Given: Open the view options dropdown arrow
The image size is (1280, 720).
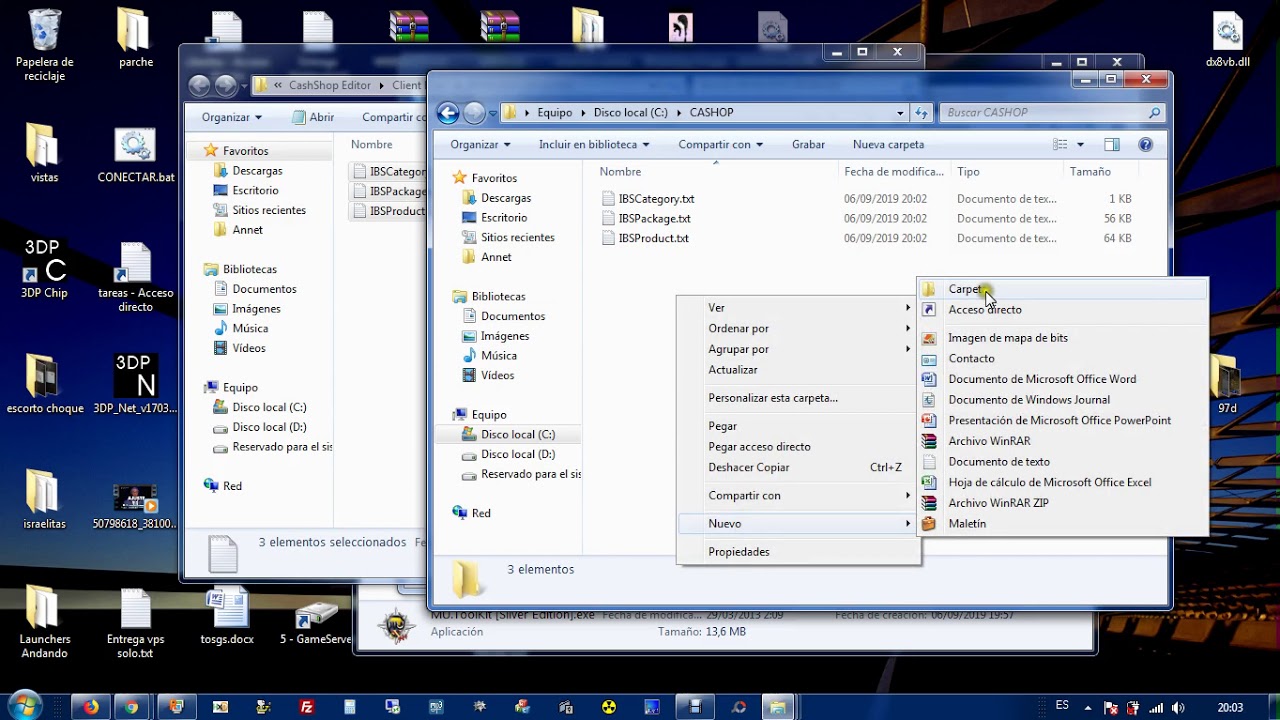Looking at the screenshot, I should [x=1081, y=145].
